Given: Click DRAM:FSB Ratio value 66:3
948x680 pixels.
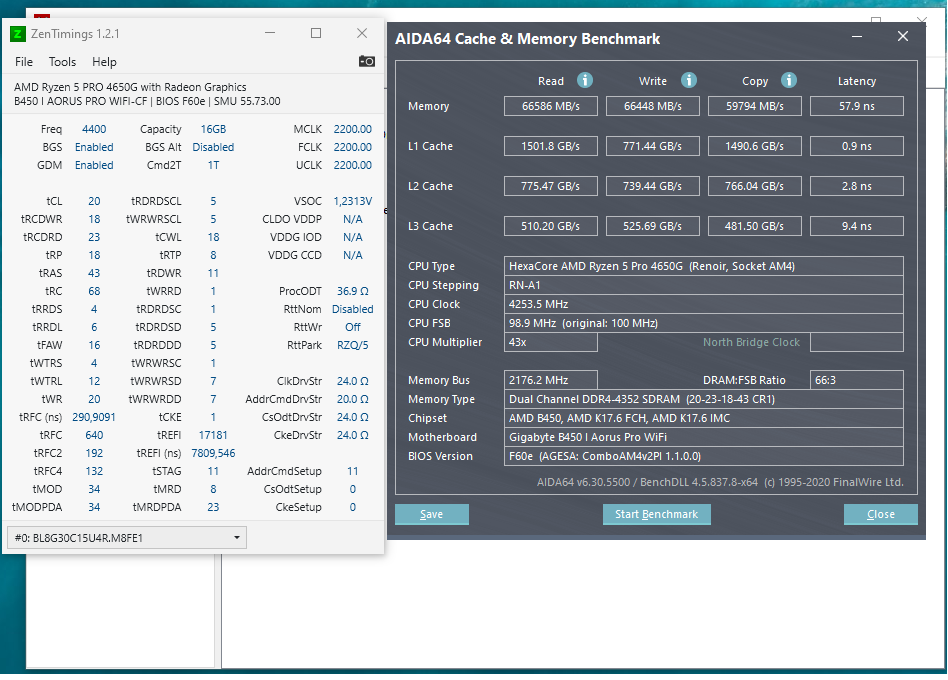Looking at the screenshot, I should coord(857,380).
